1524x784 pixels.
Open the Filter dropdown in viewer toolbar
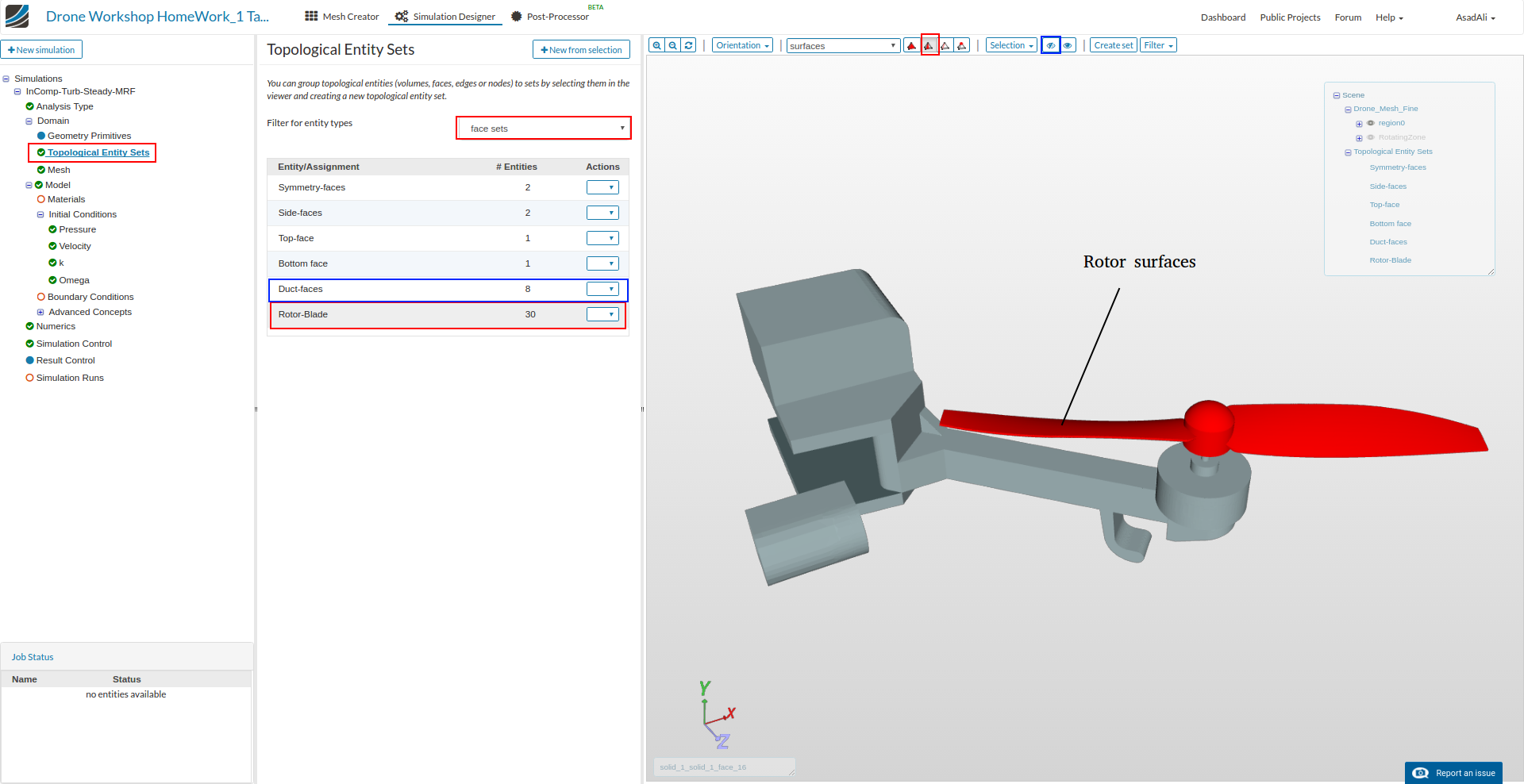(x=1158, y=45)
